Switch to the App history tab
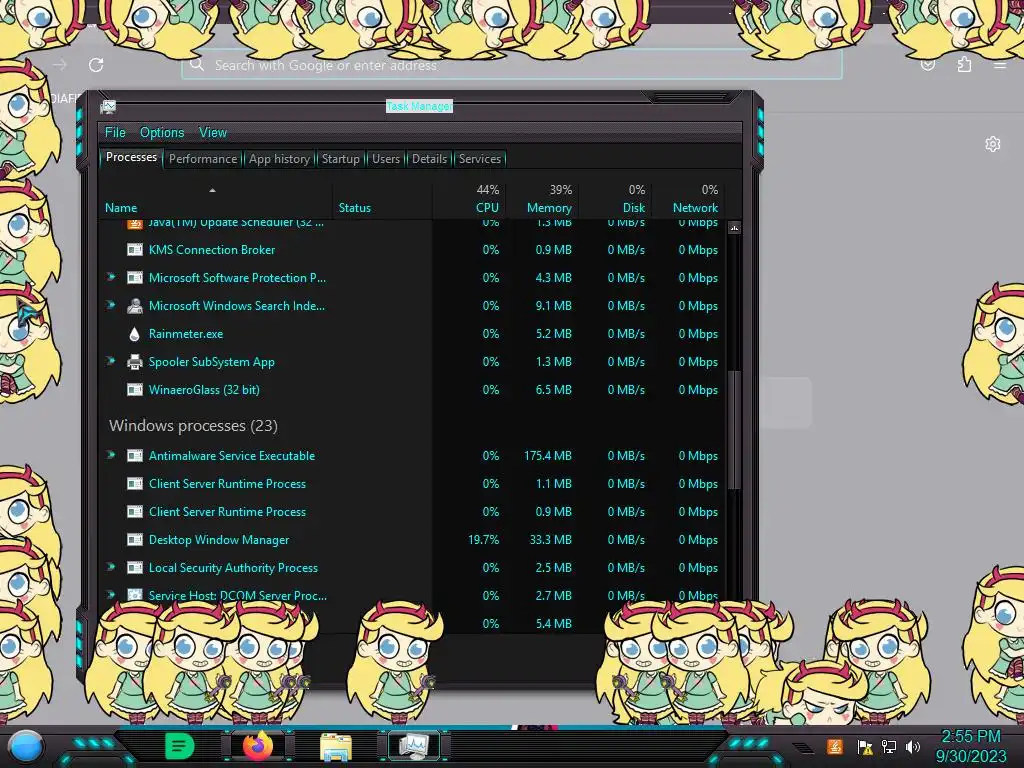Viewport: 1024px width, 768px height. click(279, 159)
